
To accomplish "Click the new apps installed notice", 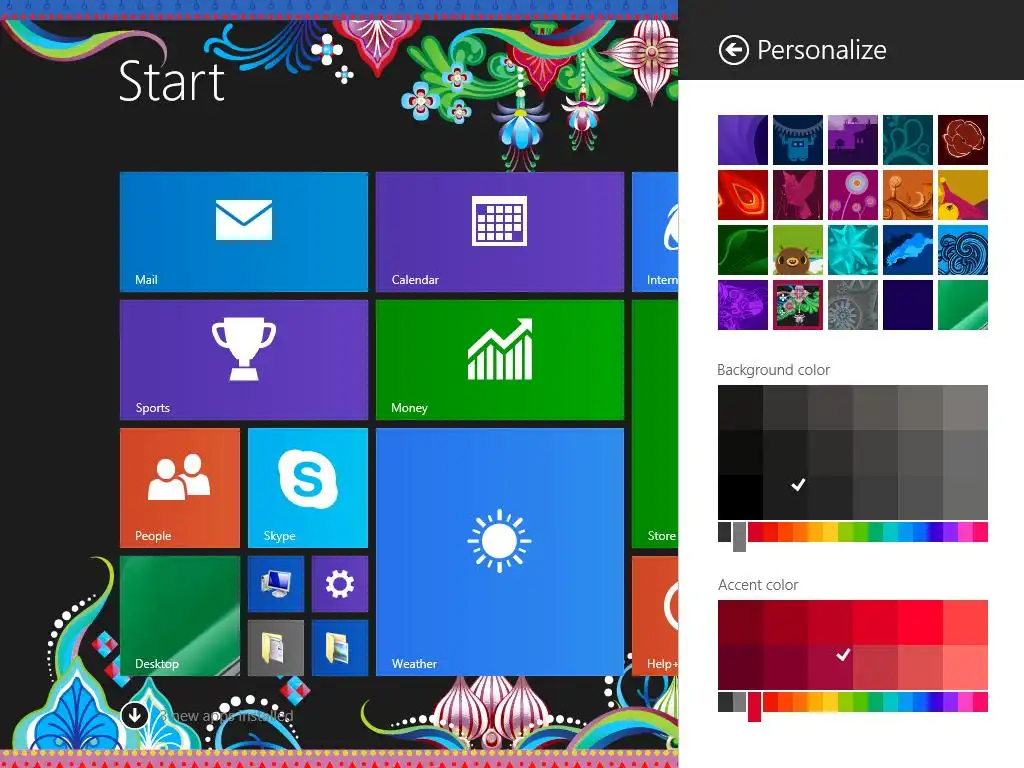I will click(x=227, y=716).
